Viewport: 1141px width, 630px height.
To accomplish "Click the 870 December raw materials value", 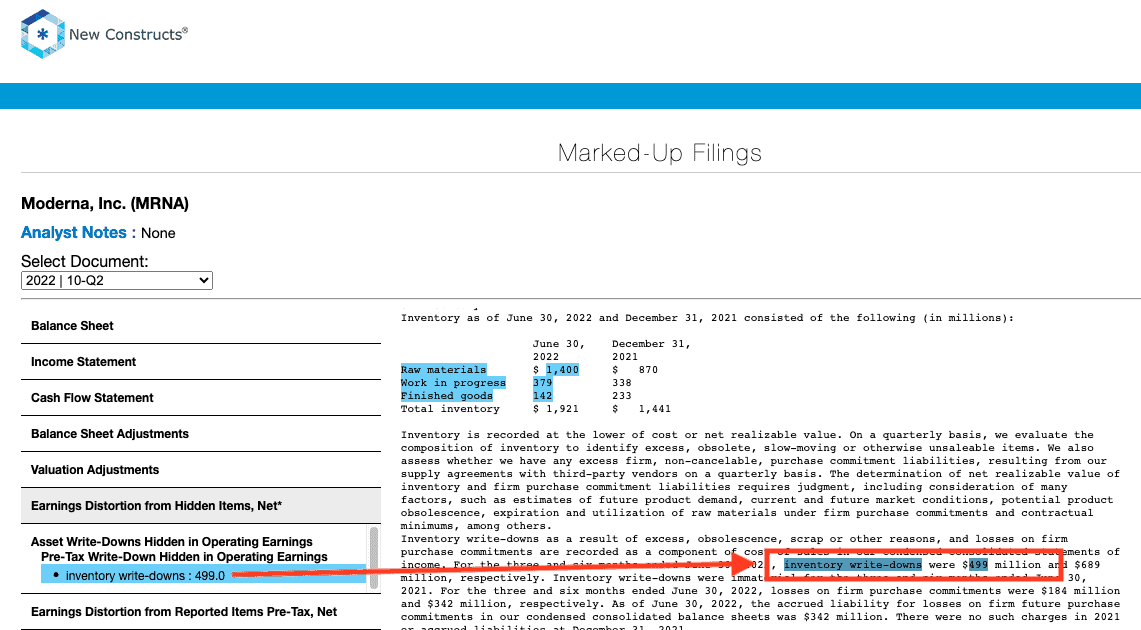I will coord(648,370).
